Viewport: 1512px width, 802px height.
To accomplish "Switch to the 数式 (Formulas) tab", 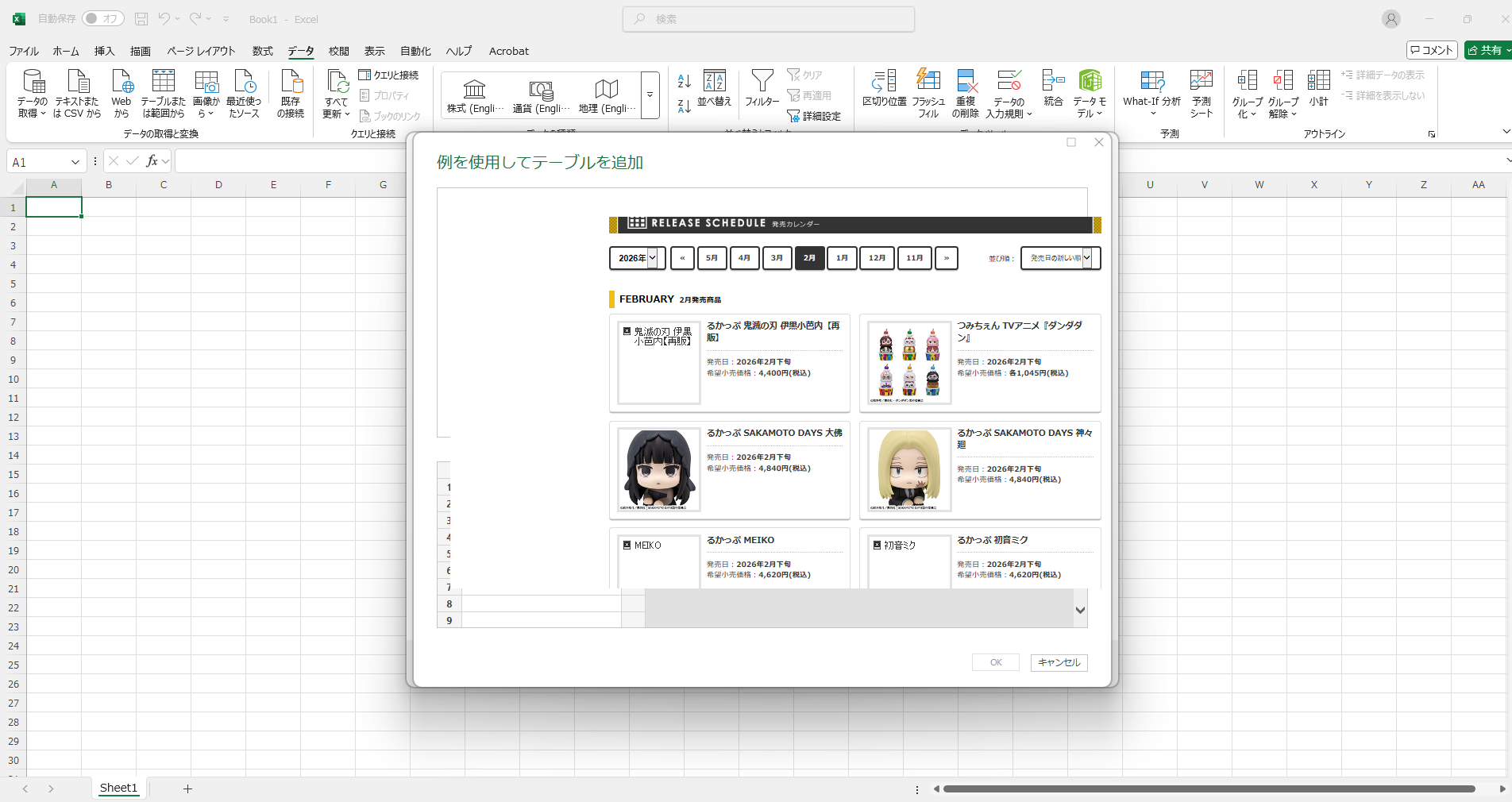I will click(262, 51).
